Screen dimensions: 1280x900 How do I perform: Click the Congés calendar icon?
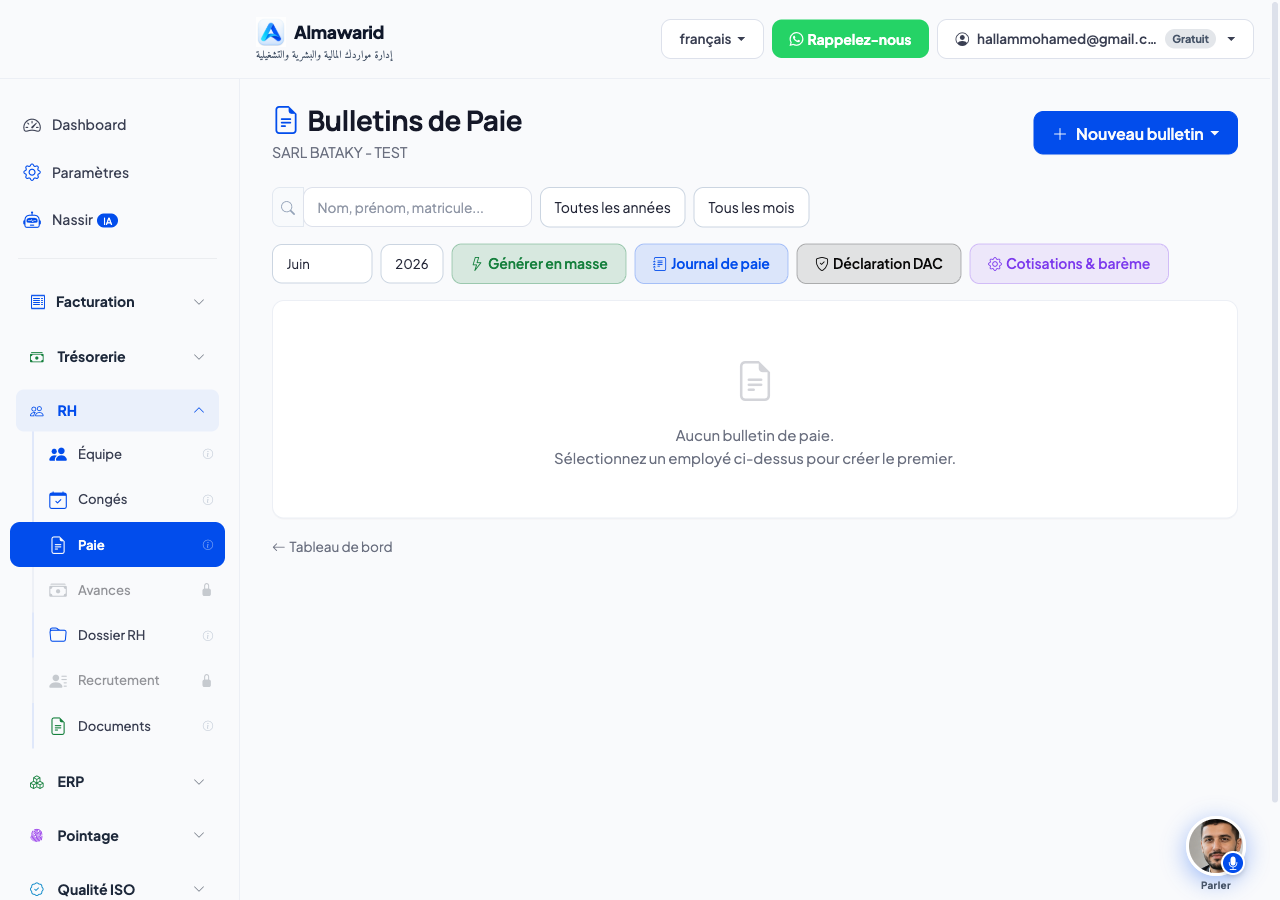(58, 499)
